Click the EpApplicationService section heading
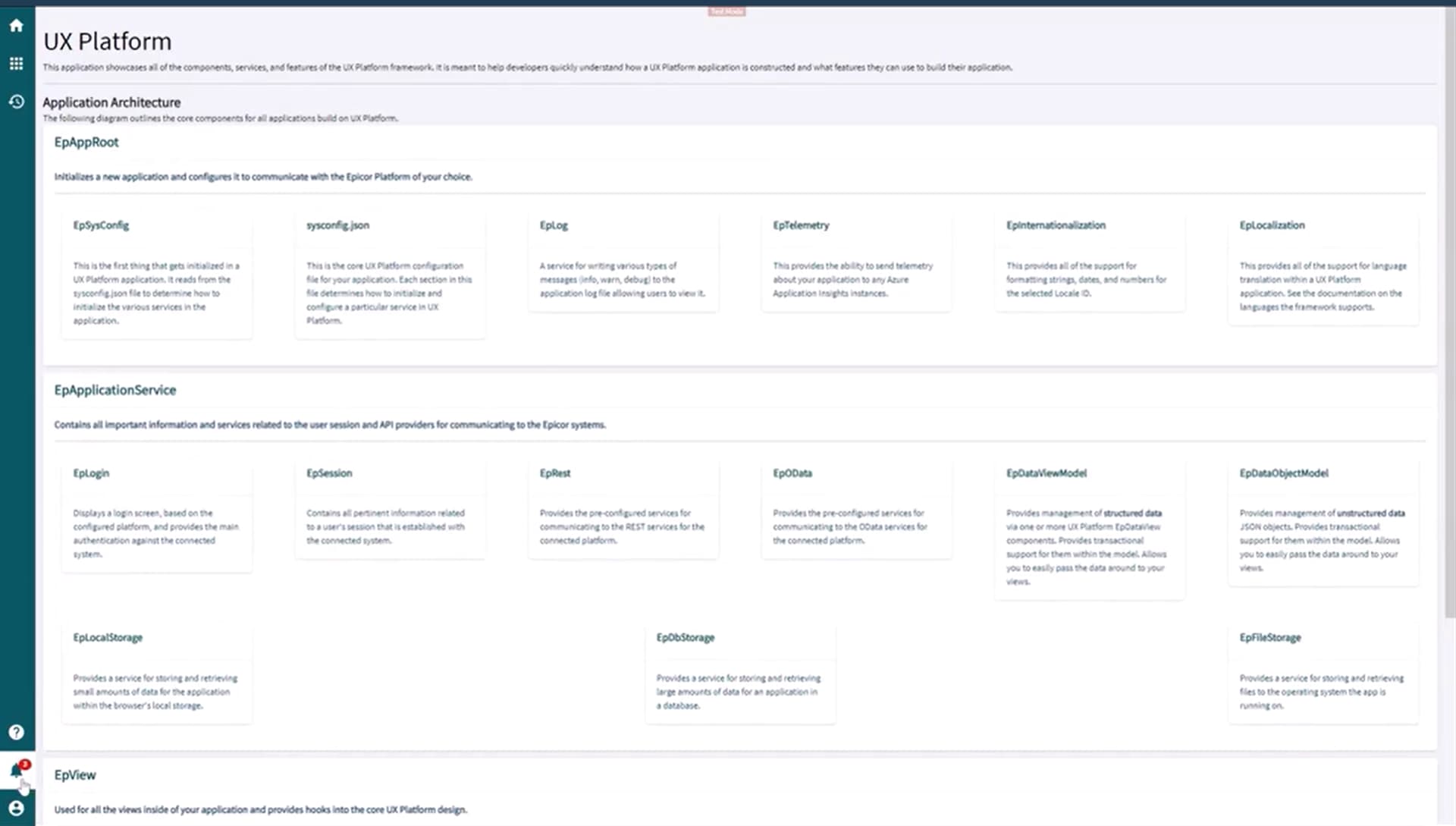 pos(115,391)
